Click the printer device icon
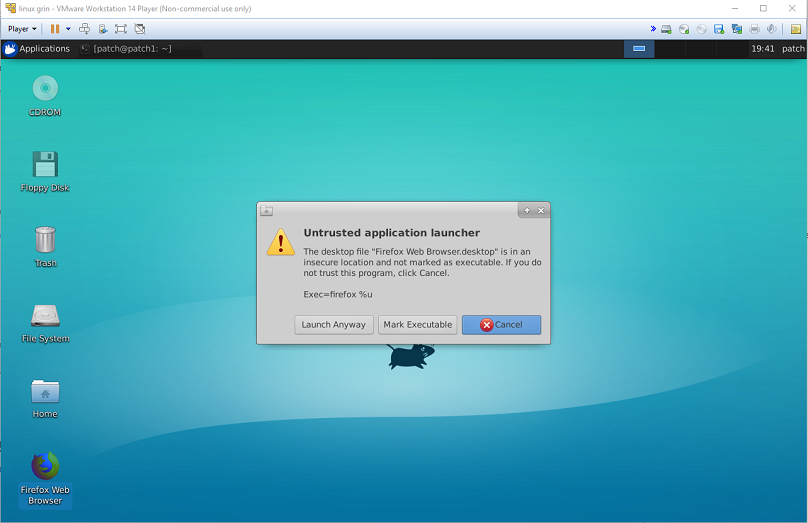Viewport: 808px width, 523px height. 754,29
